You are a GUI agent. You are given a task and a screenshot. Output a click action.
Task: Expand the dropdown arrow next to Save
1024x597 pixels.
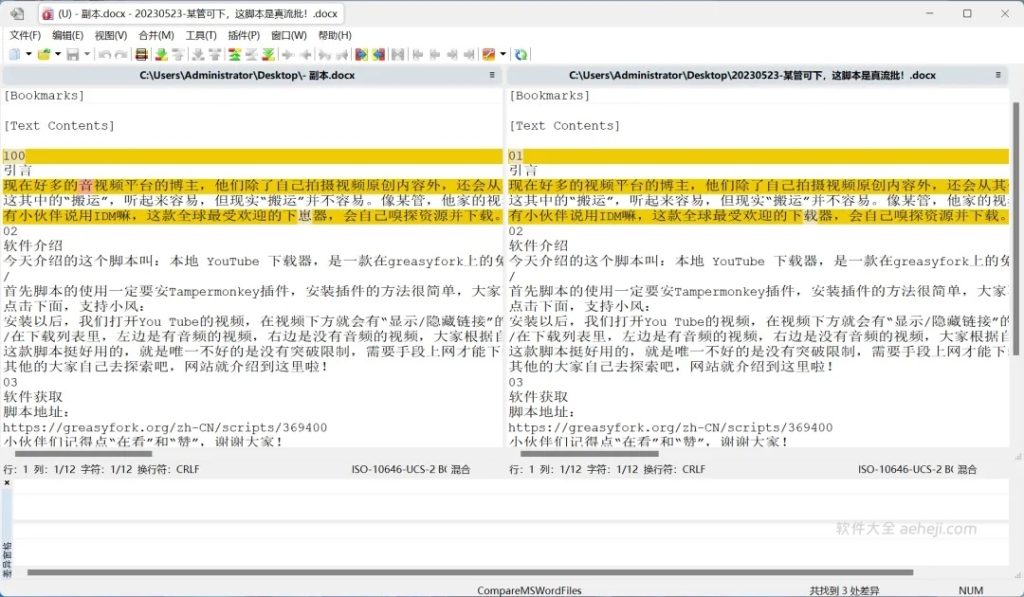86,55
